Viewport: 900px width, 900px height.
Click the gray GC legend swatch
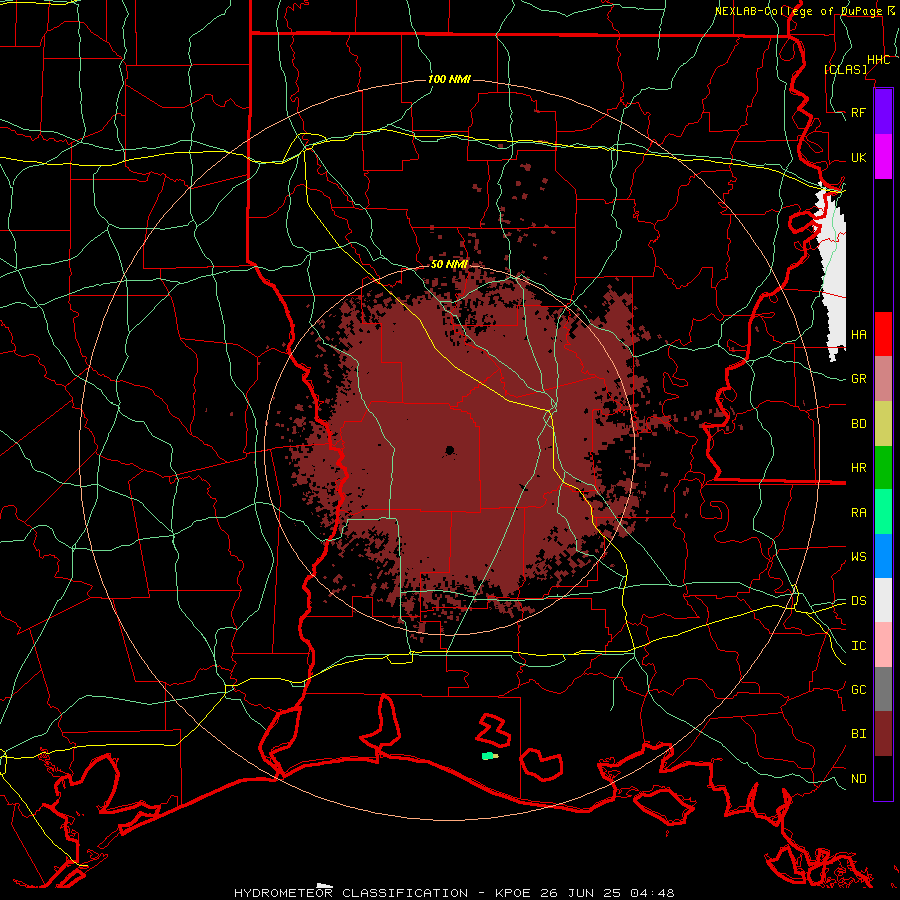(x=883, y=689)
